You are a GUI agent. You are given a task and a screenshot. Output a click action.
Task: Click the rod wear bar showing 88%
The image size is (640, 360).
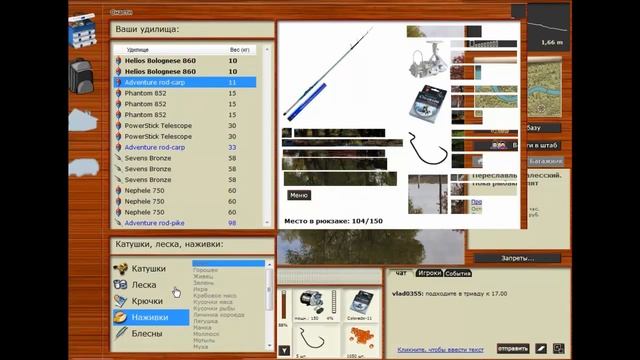[284, 305]
